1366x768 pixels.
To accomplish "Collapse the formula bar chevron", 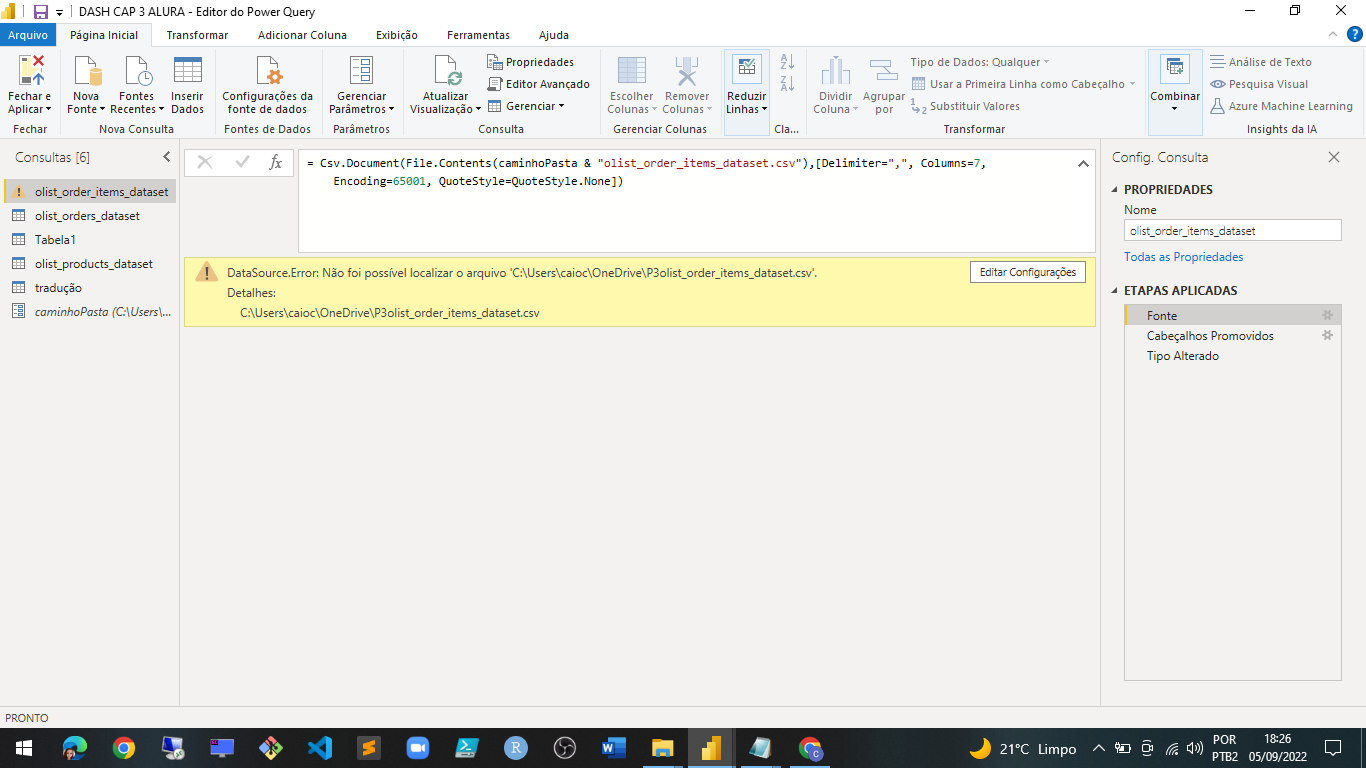I will pos(1083,163).
